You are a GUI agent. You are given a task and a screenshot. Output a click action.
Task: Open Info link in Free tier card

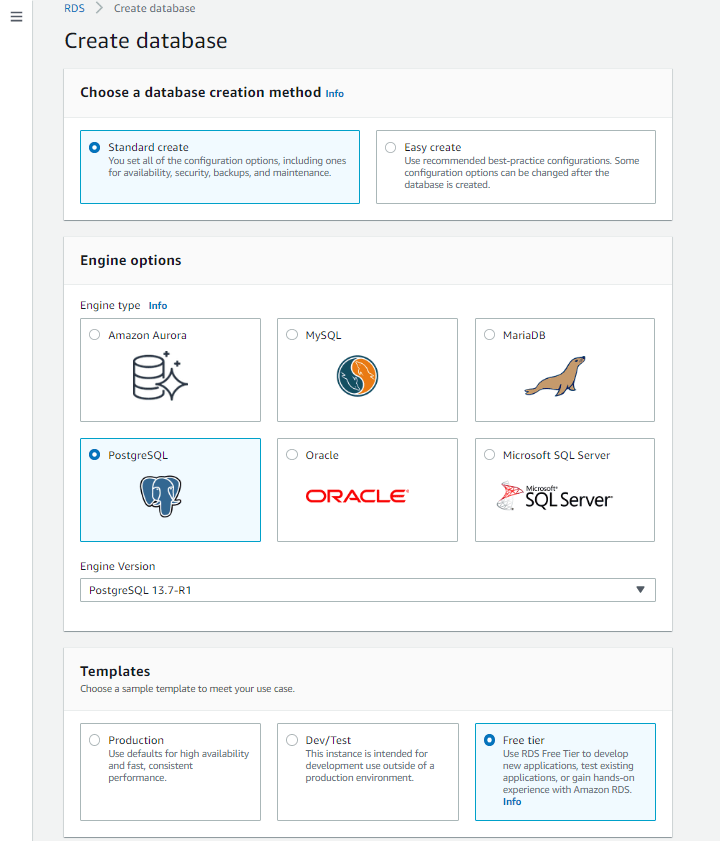(x=512, y=802)
